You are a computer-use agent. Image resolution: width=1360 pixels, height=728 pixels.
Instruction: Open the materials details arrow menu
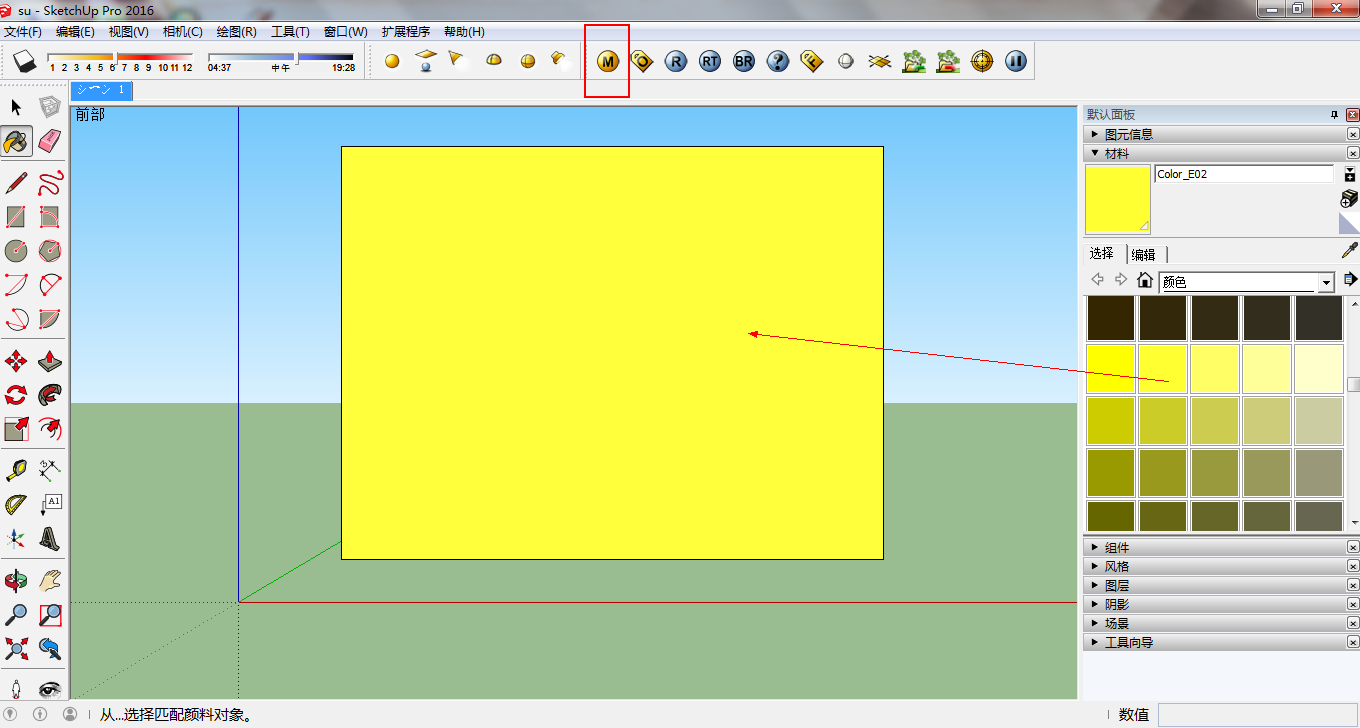[1350, 280]
